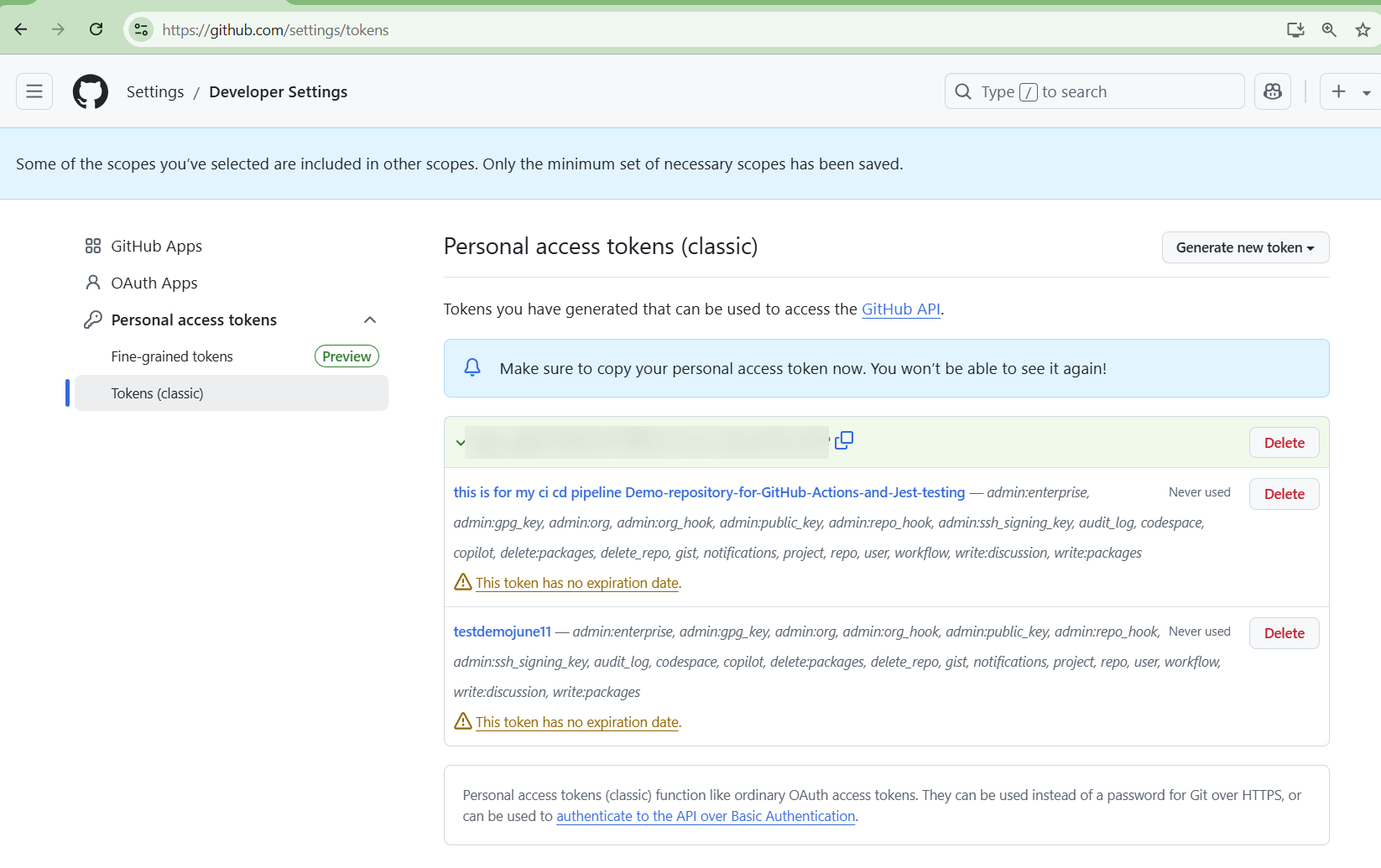Open the testdemojune11 token link
Screen dimensions: 1381x868
coord(502,632)
